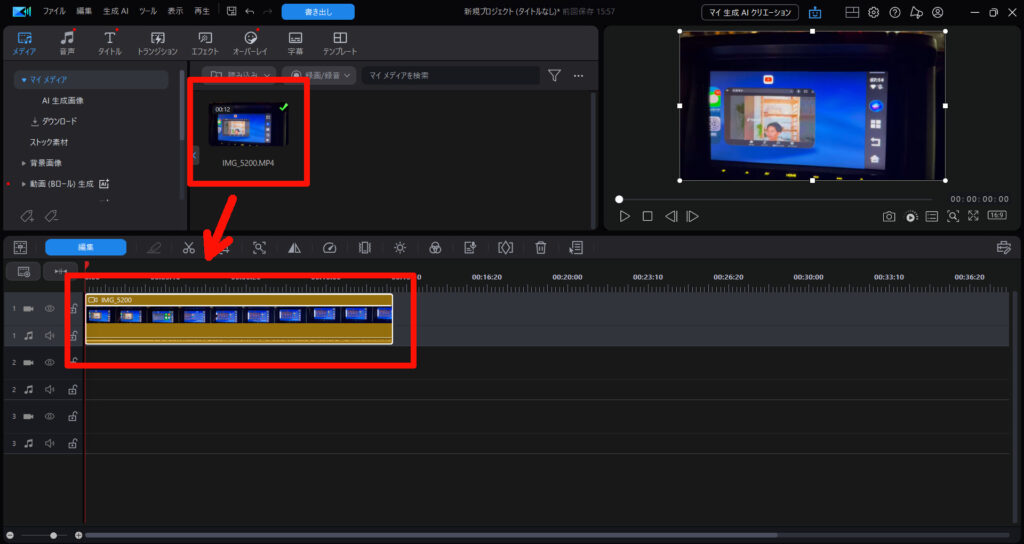Open the 録画/録音 record dropdown

coord(319,75)
